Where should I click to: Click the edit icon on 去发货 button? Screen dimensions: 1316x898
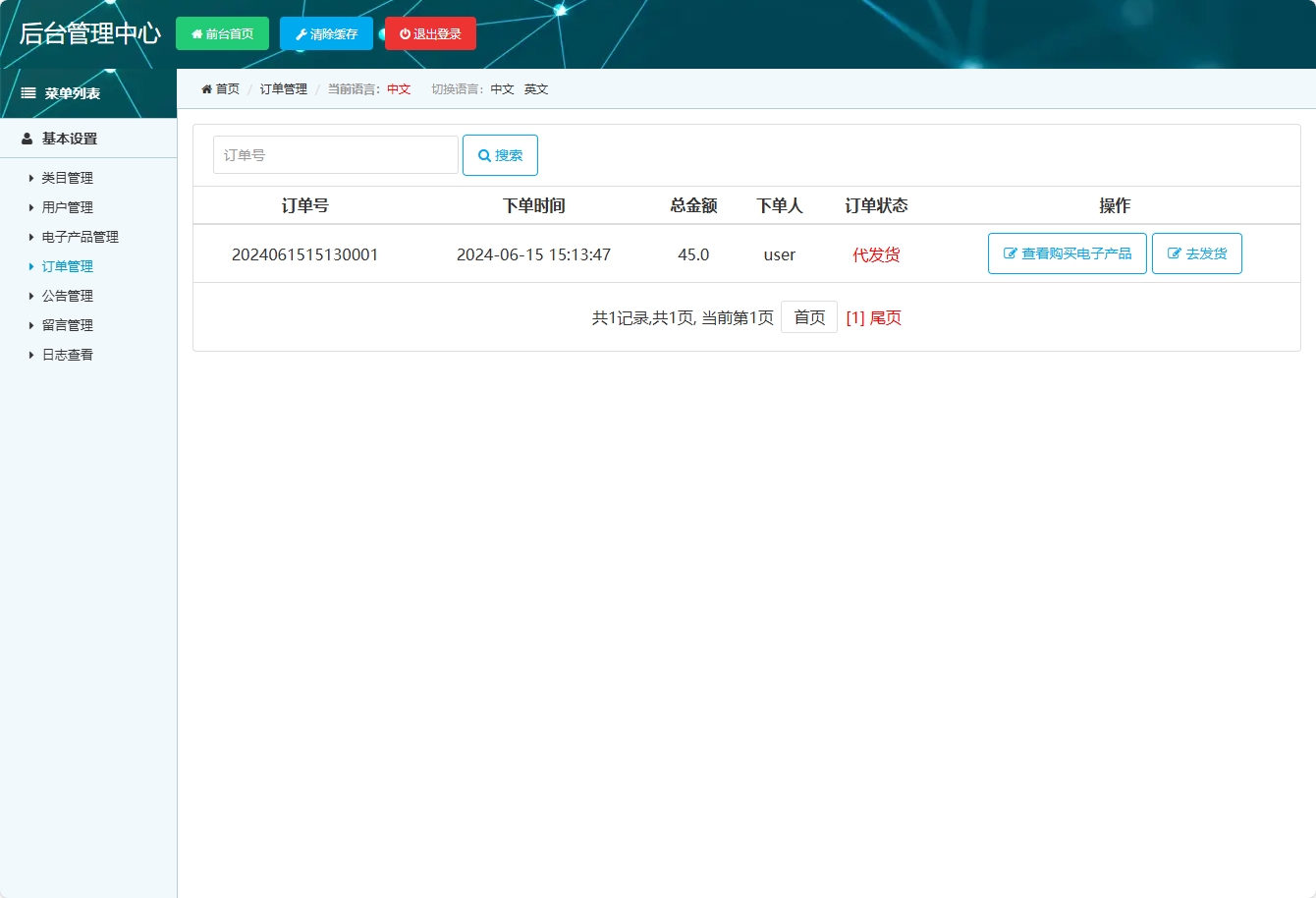pos(1177,253)
